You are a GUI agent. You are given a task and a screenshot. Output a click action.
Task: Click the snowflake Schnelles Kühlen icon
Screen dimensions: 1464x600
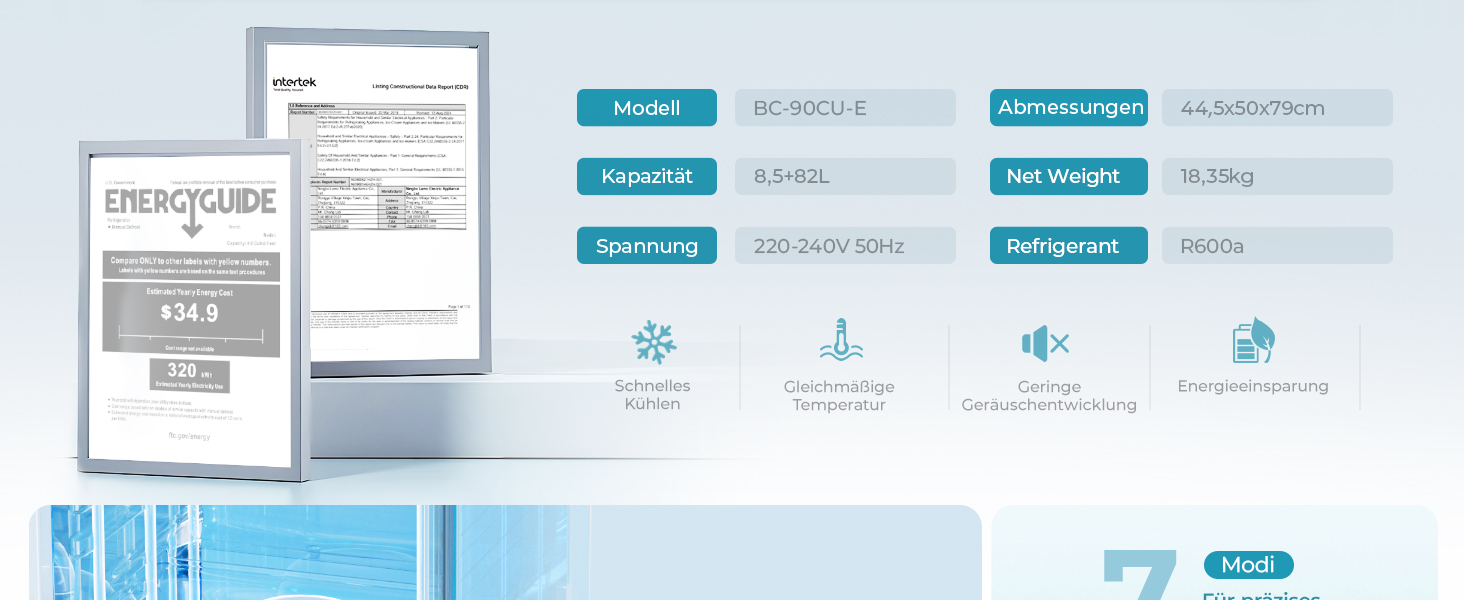pos(654,343)
